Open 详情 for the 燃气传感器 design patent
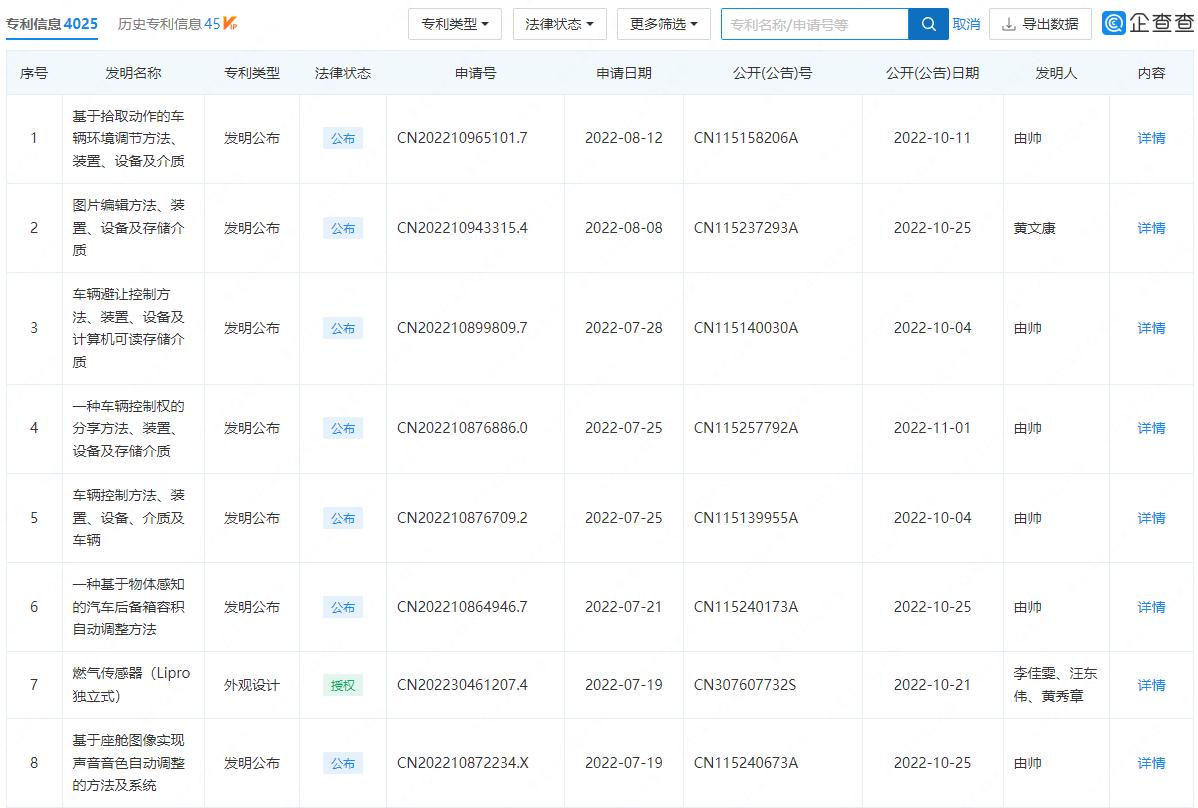Screen dimensions: 1198x808 [1150, 684]
